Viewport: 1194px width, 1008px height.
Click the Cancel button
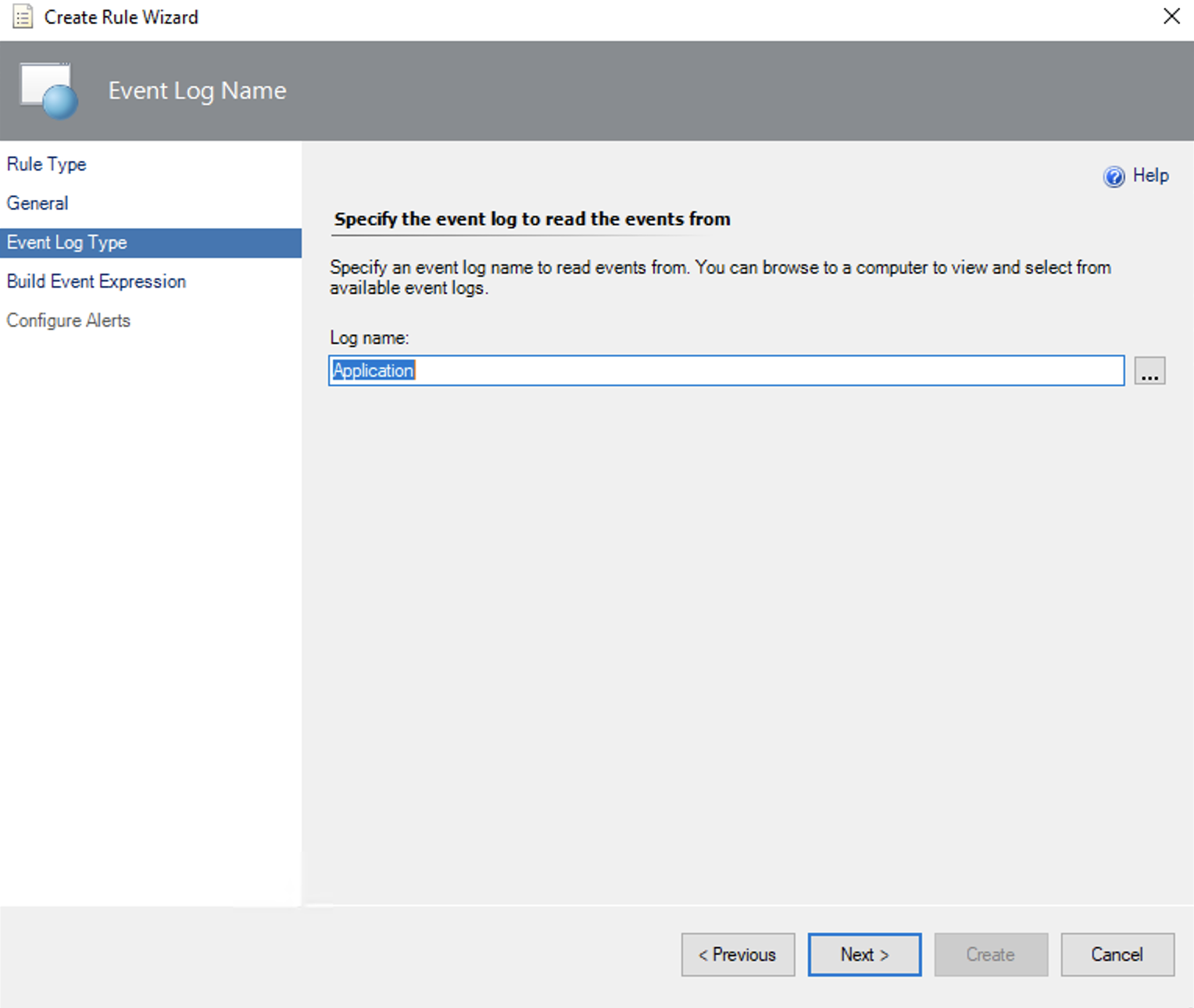[1117, 954]
